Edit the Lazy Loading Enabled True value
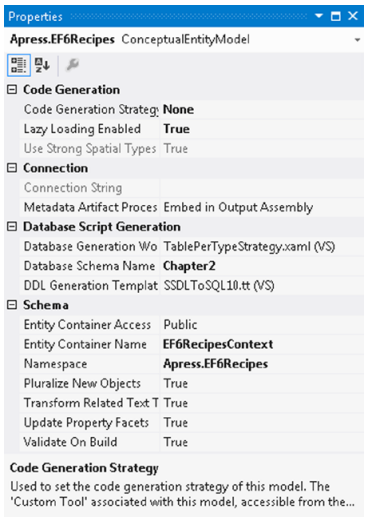The height and width of the screenshot is (527, 370). 262,129
